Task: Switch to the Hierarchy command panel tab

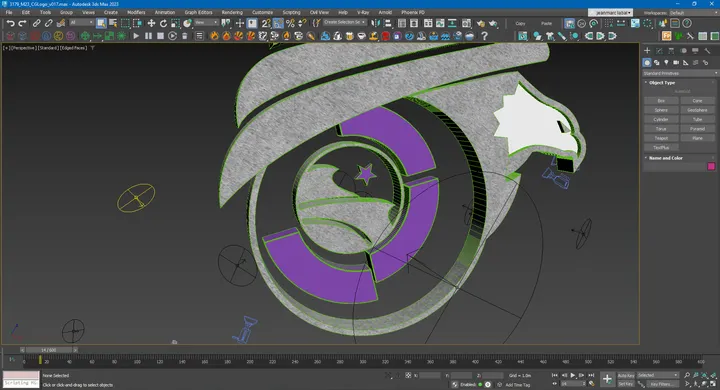Action: coord(671,51)
